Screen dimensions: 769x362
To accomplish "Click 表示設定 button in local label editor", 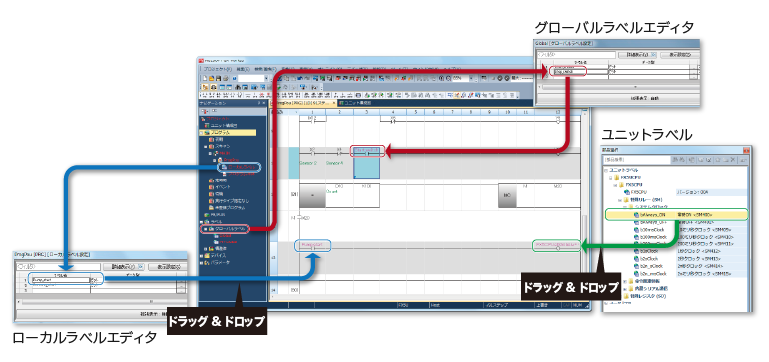I will coord(167,267).
